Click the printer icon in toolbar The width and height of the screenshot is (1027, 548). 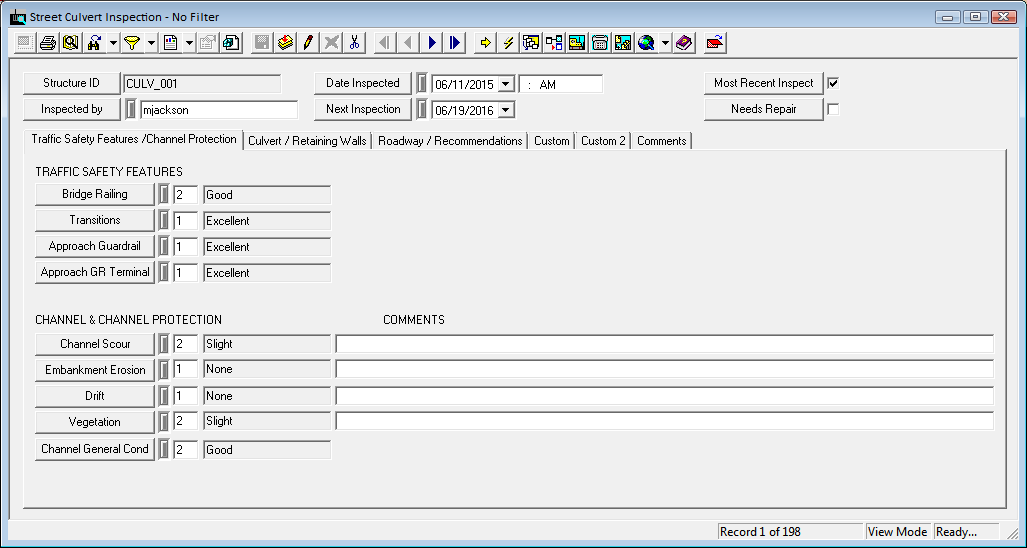(x=47, y=43)
